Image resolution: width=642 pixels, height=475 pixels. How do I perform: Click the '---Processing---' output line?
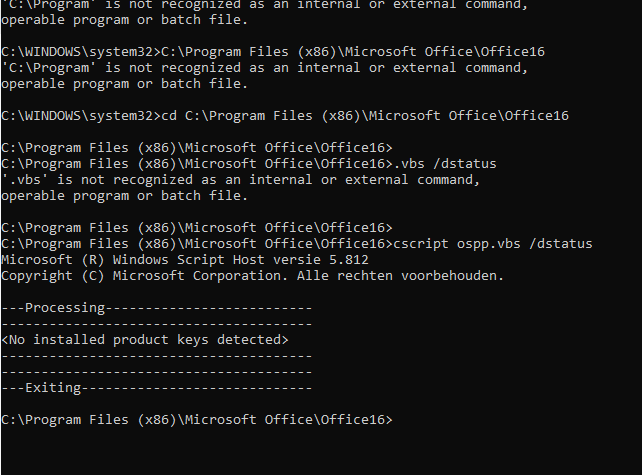click(157, 308)
